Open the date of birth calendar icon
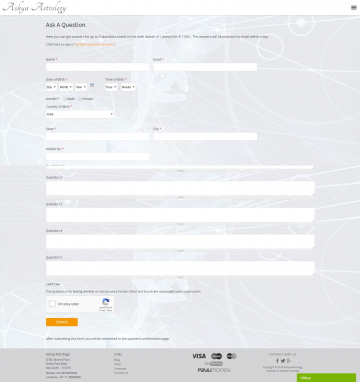Viewport: 360px width, 382px height. (92, 86)
